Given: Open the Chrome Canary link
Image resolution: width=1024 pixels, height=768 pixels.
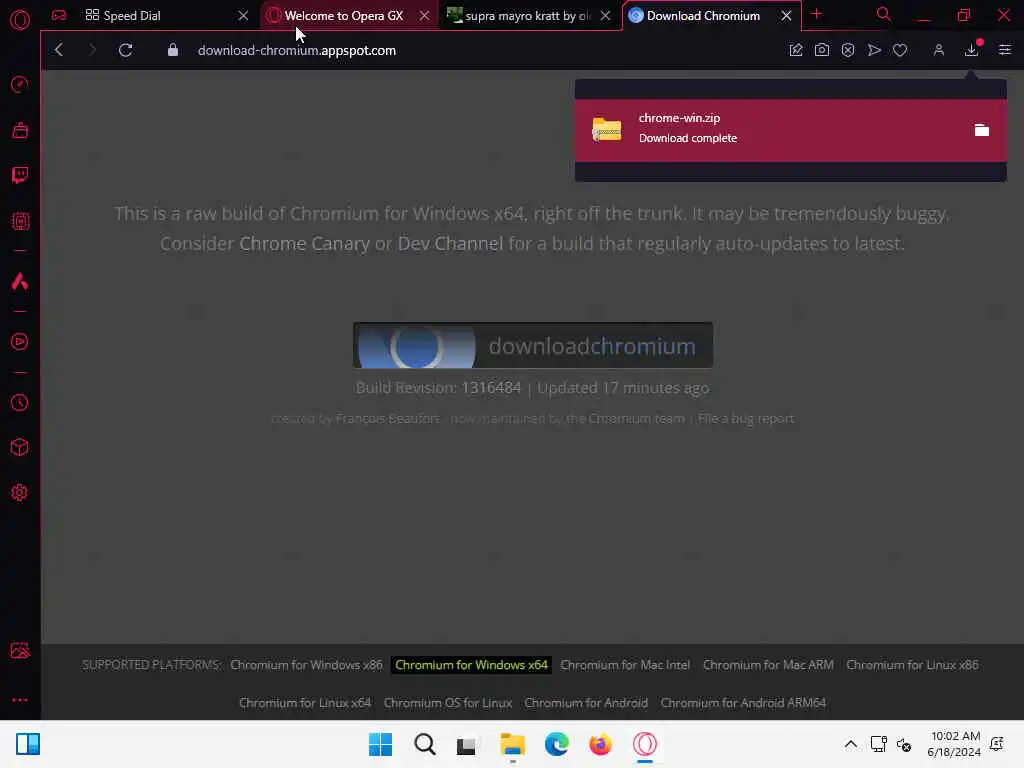Looking at the screenshot, I should [304, 244].
